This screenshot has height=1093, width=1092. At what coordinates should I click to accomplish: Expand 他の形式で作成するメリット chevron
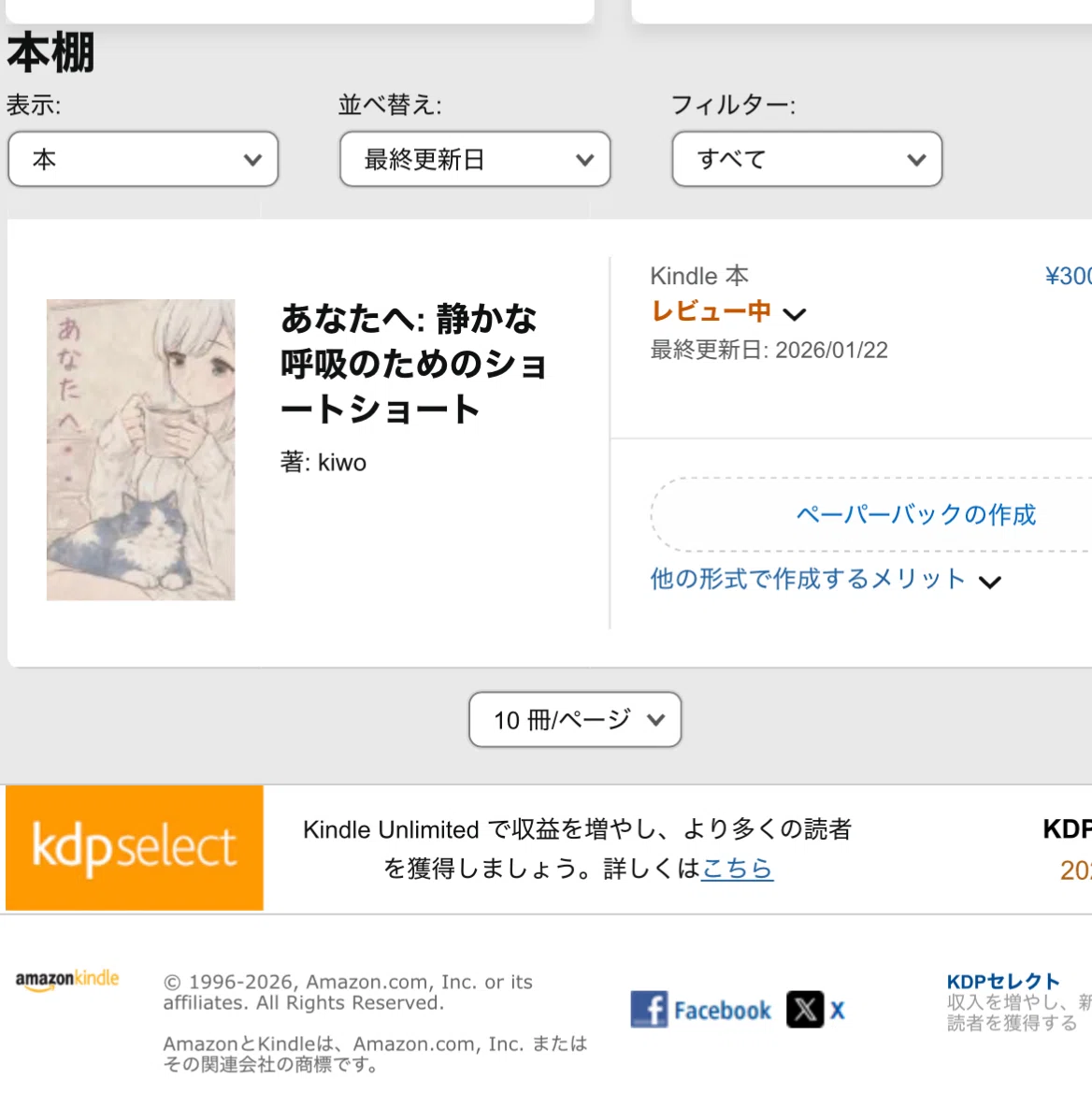989,582
